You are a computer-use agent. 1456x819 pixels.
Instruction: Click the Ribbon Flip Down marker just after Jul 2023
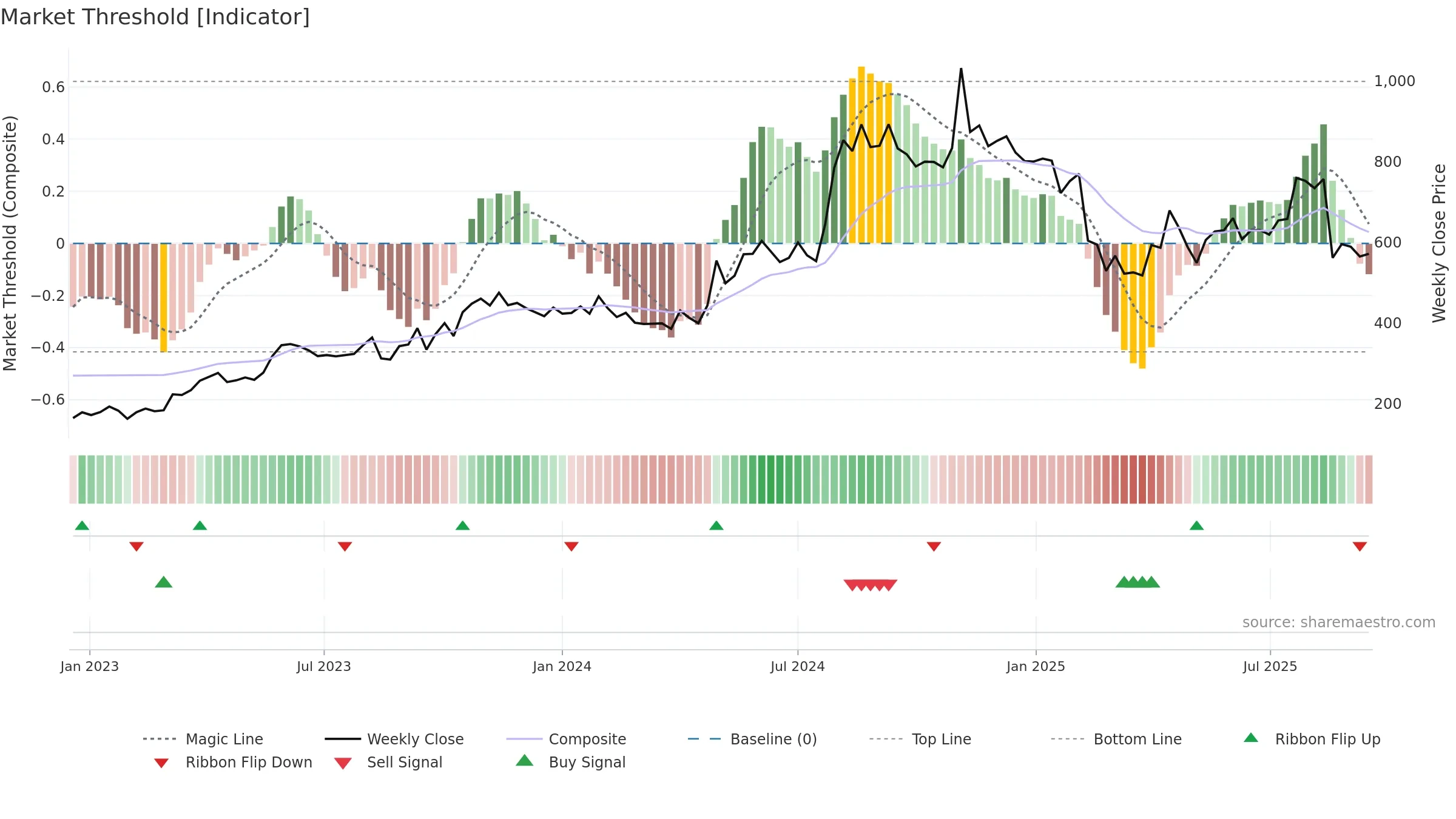pos(345,547)
